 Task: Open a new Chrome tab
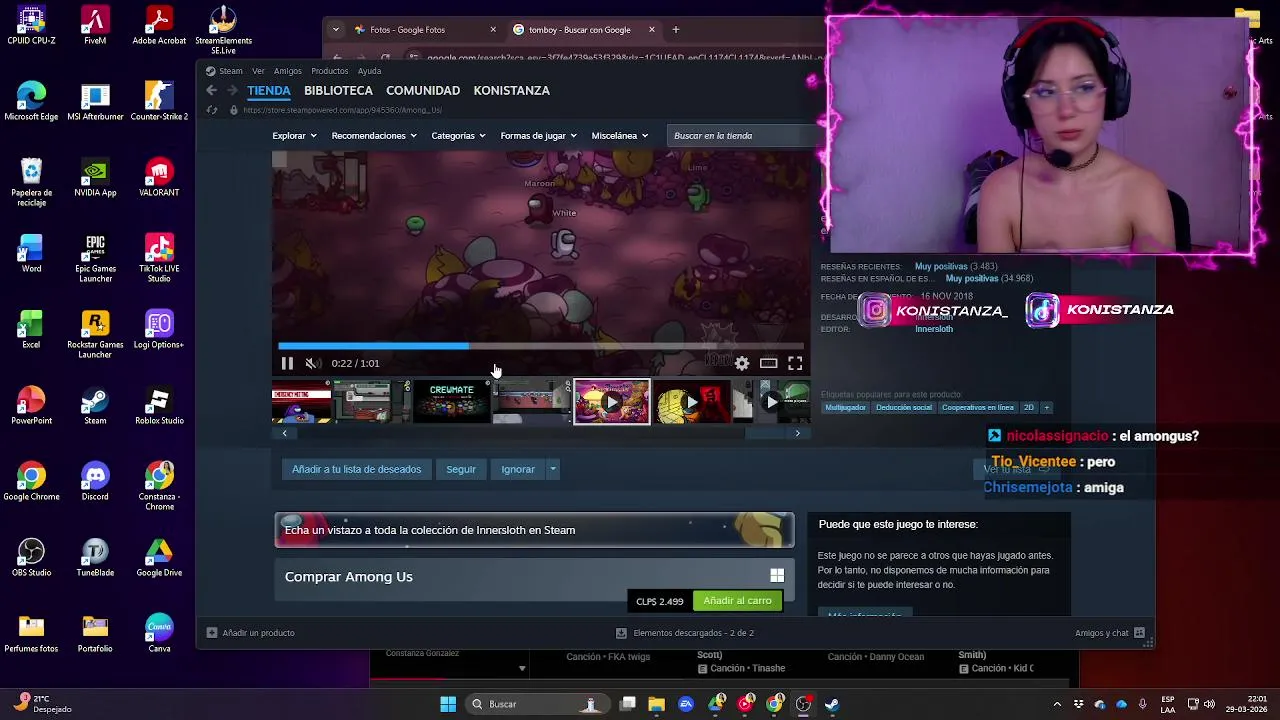(x=676, y=30)
